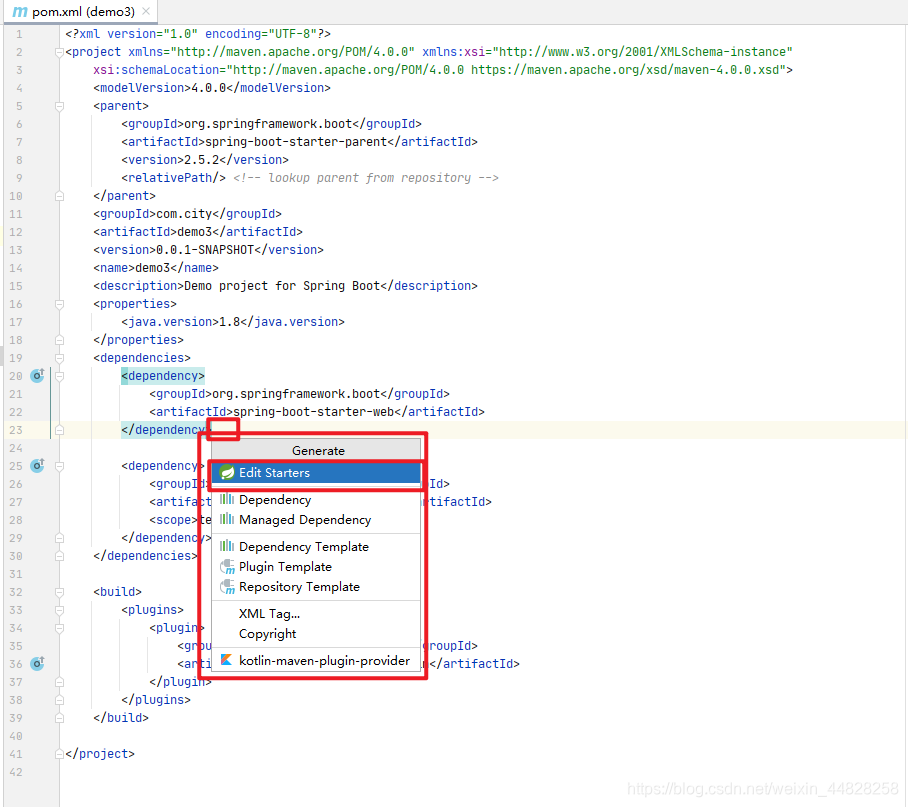908x807 pixels.
Task: Click description text Demo project for Spring Boot
Action: tap(282, 285)
